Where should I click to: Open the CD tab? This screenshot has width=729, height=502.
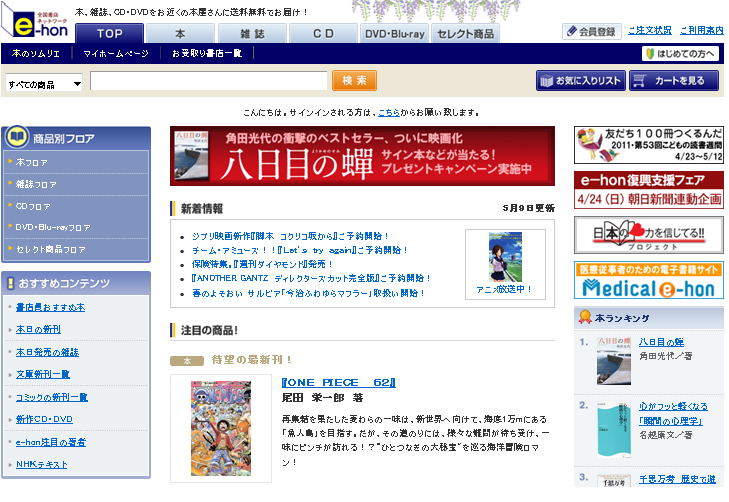click(x=323, y=33)
